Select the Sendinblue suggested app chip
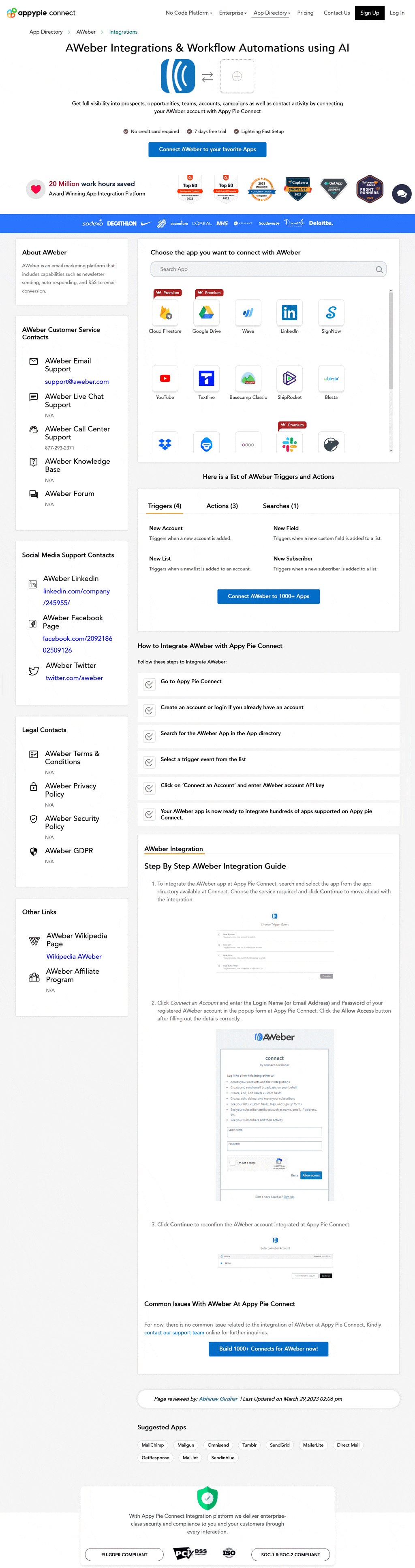Image resolution: width=415 pixels, height=1568 pixels. (x=223, y=1458)
